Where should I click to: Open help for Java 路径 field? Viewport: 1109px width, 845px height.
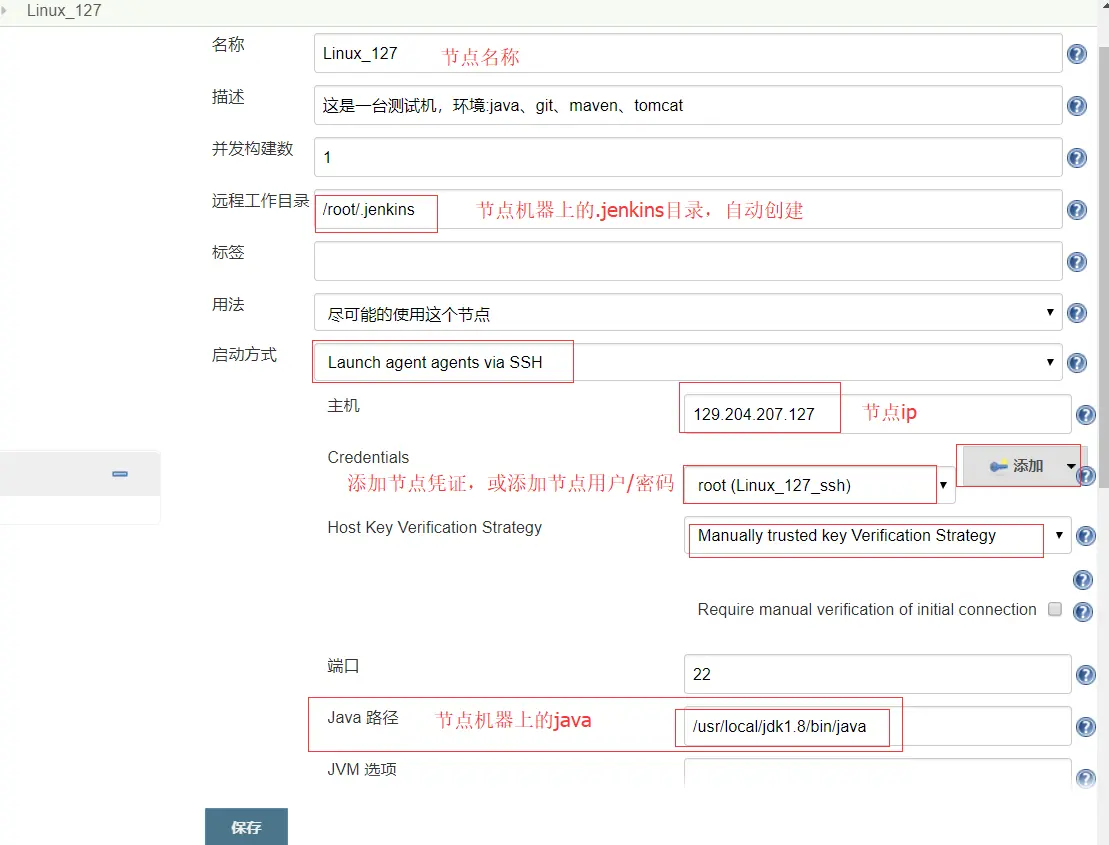click(1086, 727)
